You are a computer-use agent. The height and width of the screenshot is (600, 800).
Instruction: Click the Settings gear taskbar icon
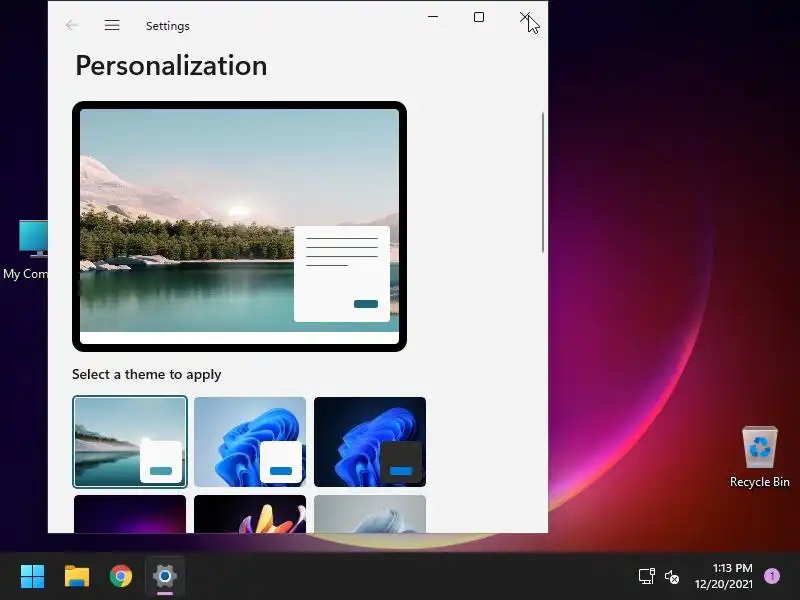coord(165,576)
